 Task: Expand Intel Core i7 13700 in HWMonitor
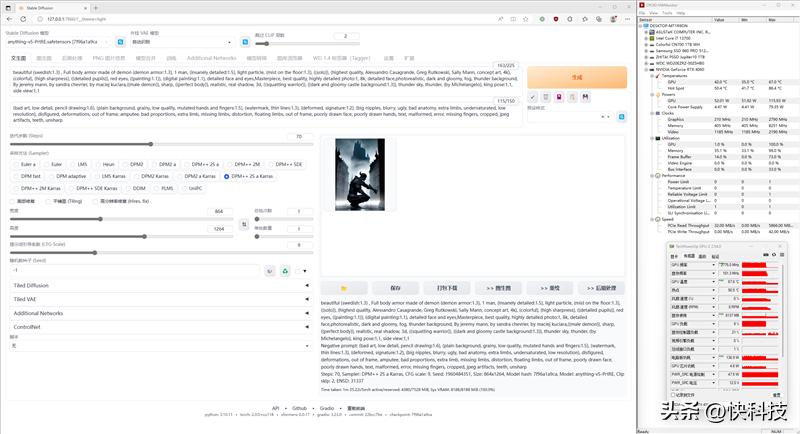point(646,38)
